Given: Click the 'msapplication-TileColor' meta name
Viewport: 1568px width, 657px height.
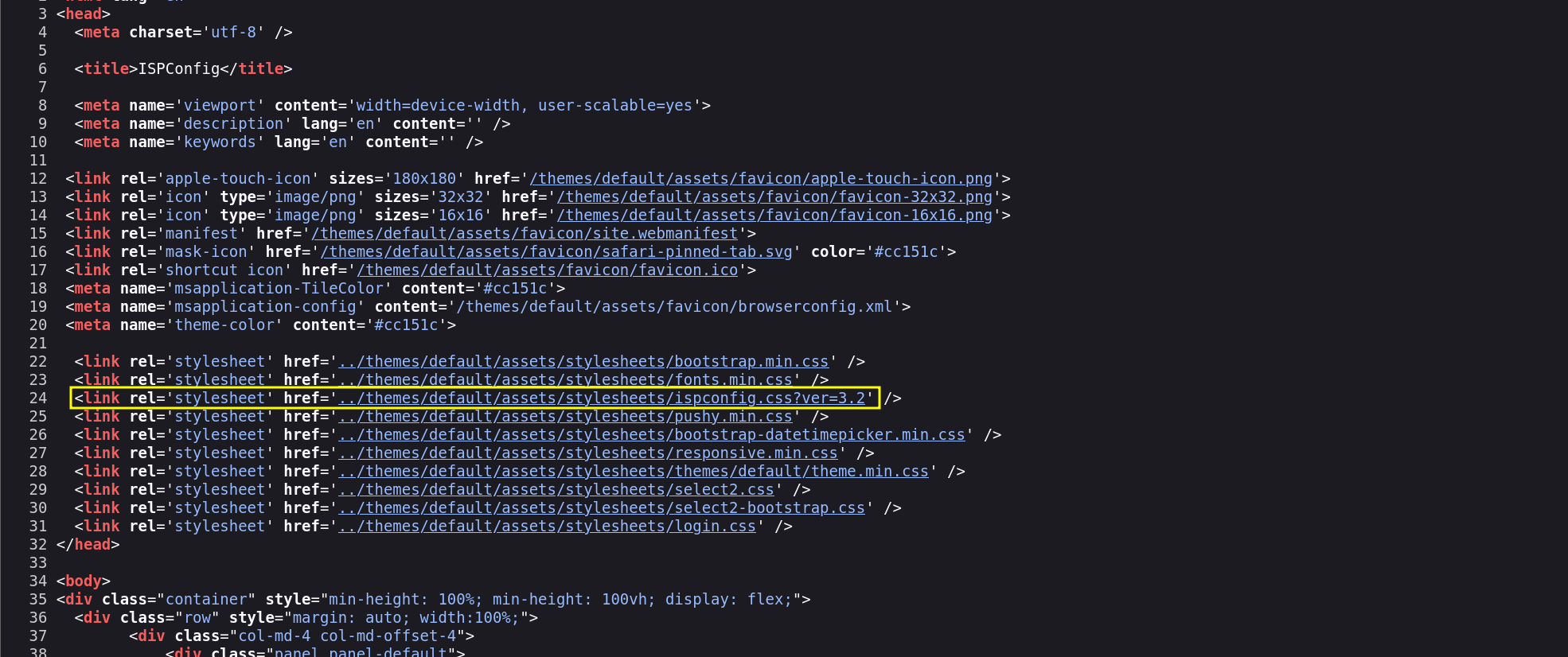Looking at the screenshot, I should pyautogui.click(x=279, y=289).
